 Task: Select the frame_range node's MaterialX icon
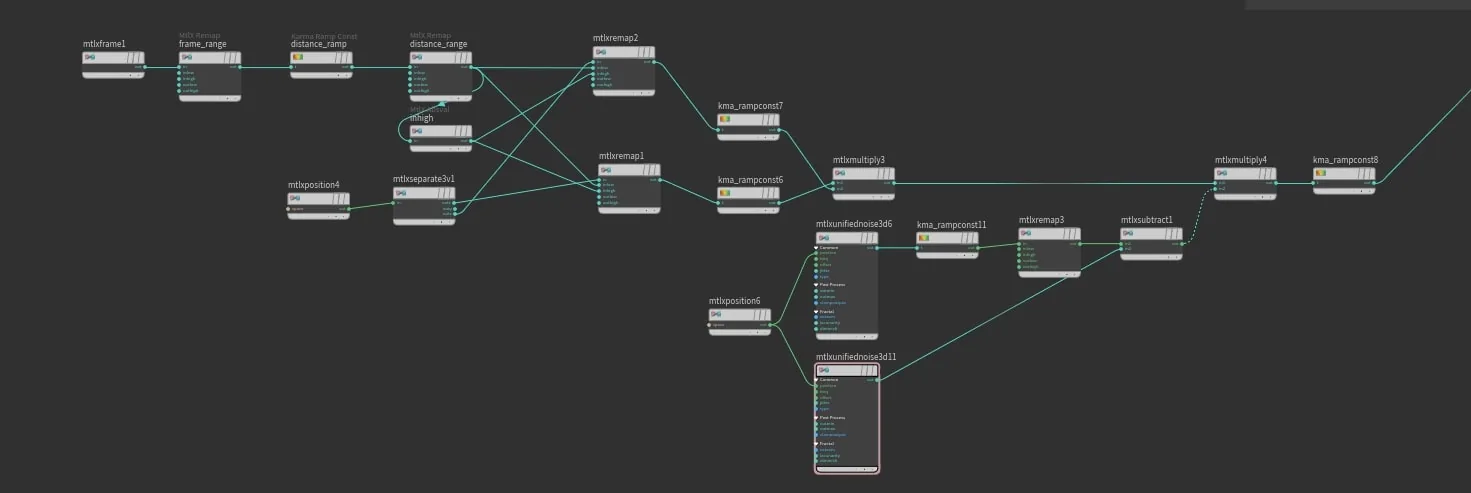point(186,58)
